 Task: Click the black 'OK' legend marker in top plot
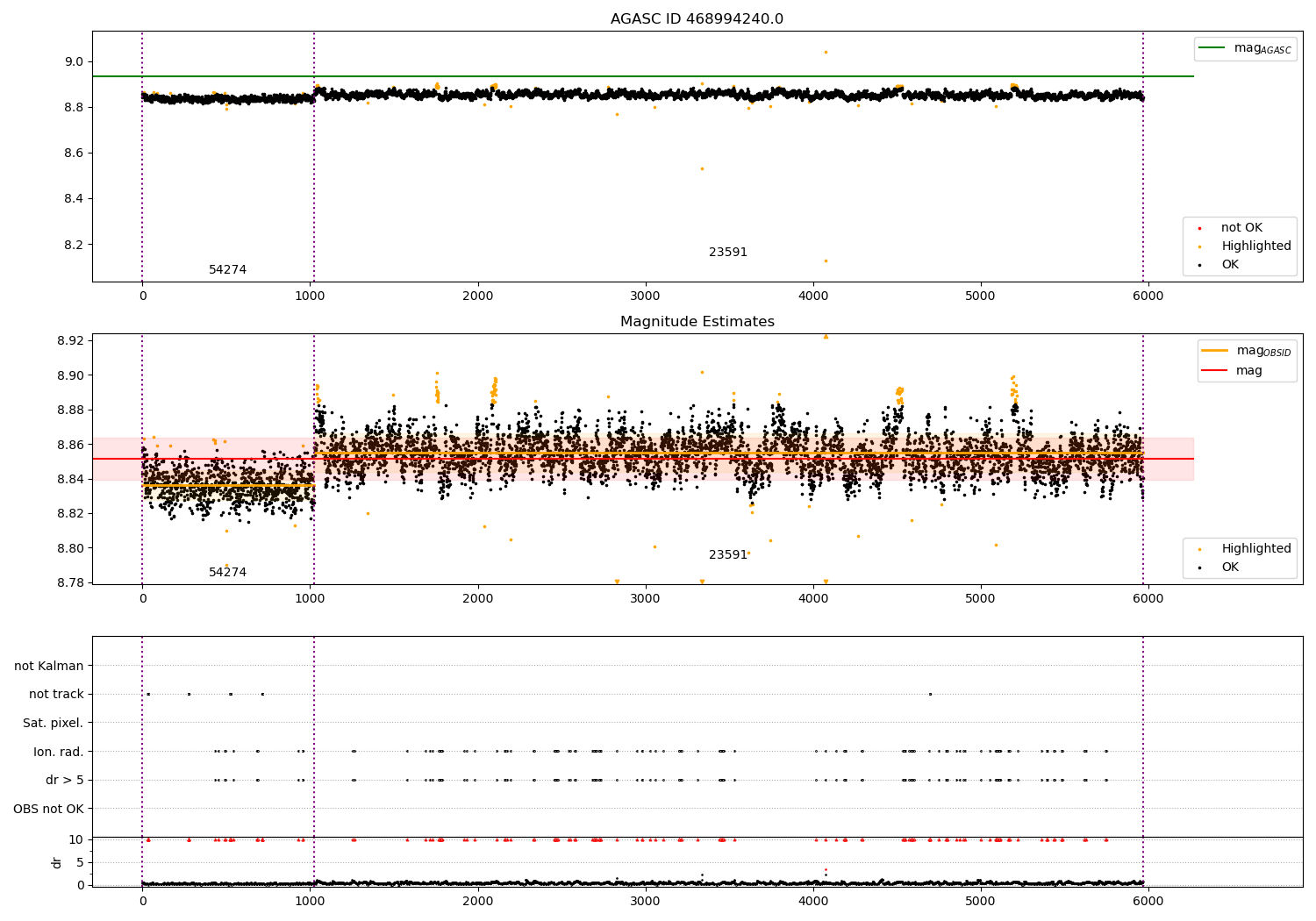[x=1199, y=265]
